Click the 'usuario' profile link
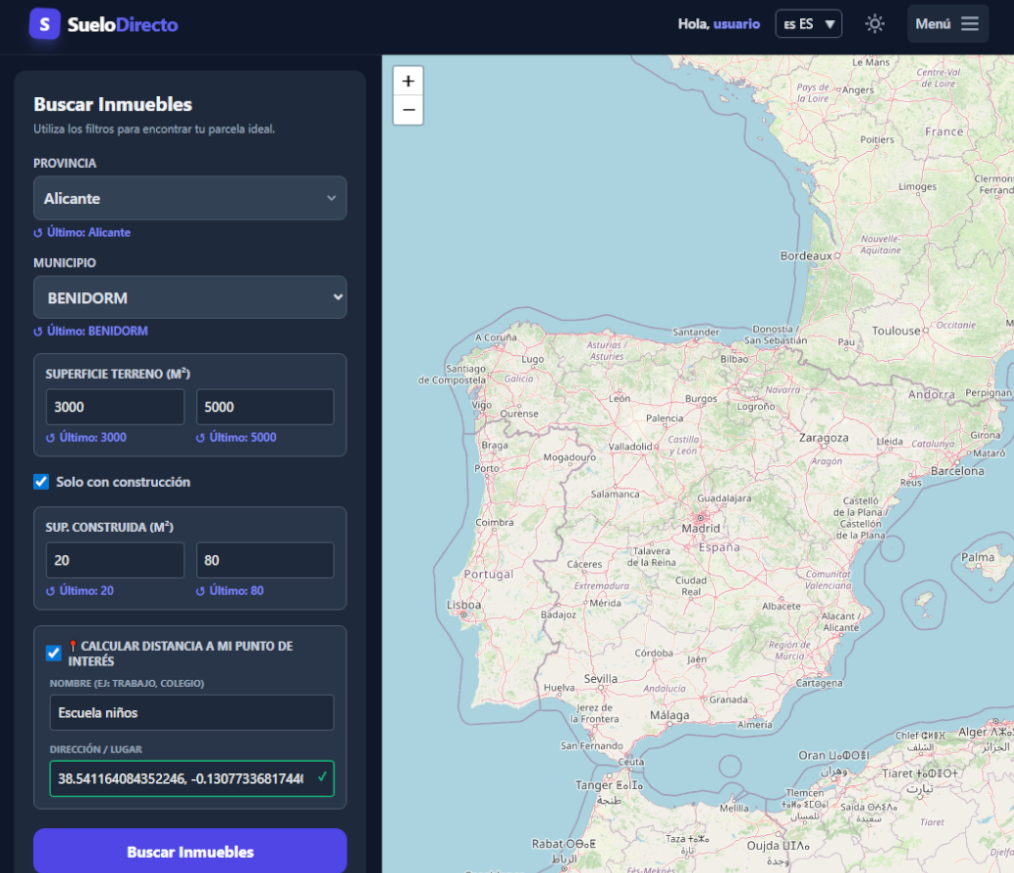Viewport: 1014px width, 873px height. pyautogui.click(x=736, y=24)
